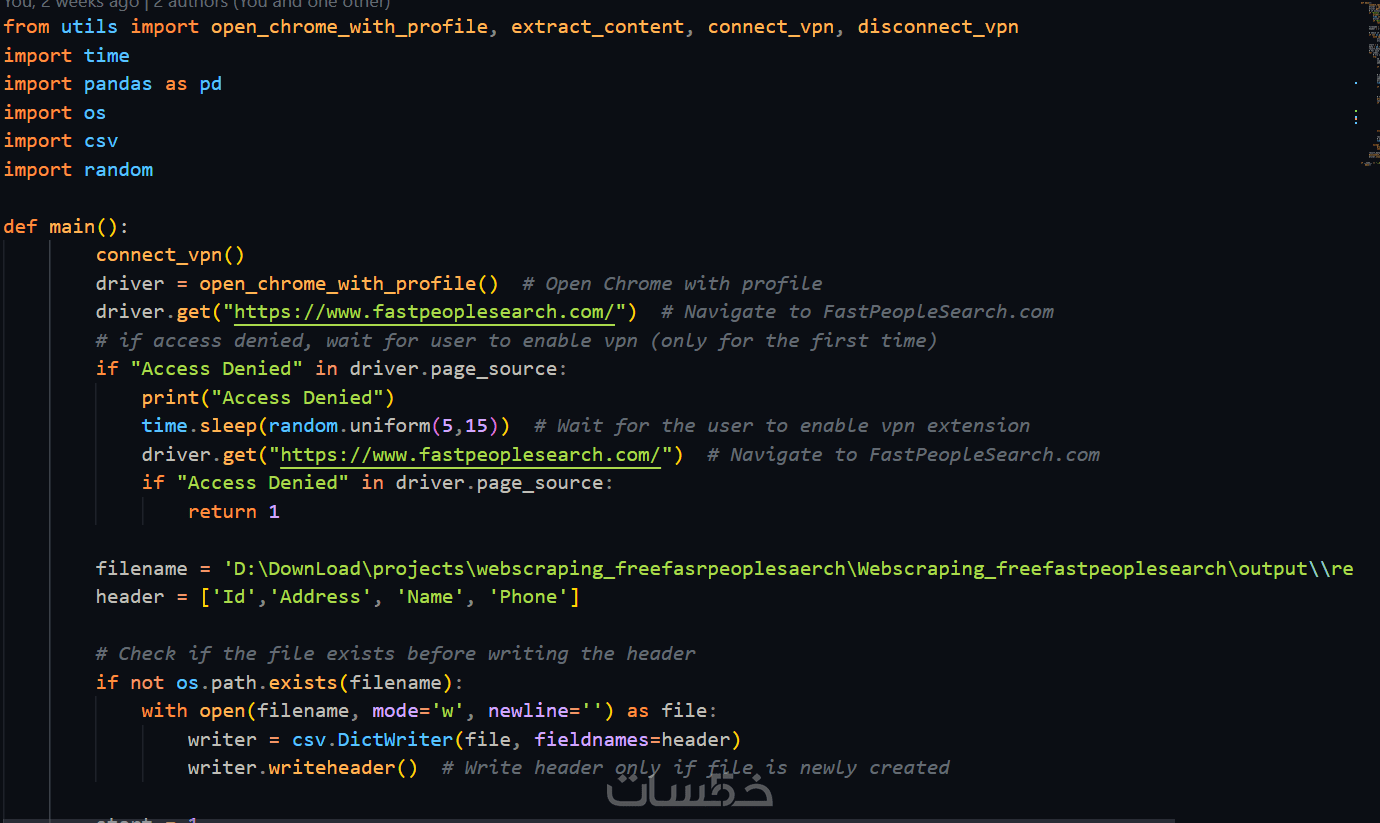Open the fastpeoplesearch.com link below time.sleep line
Image resolution: width=1380 pixels, height=823 pixels.
471,455
